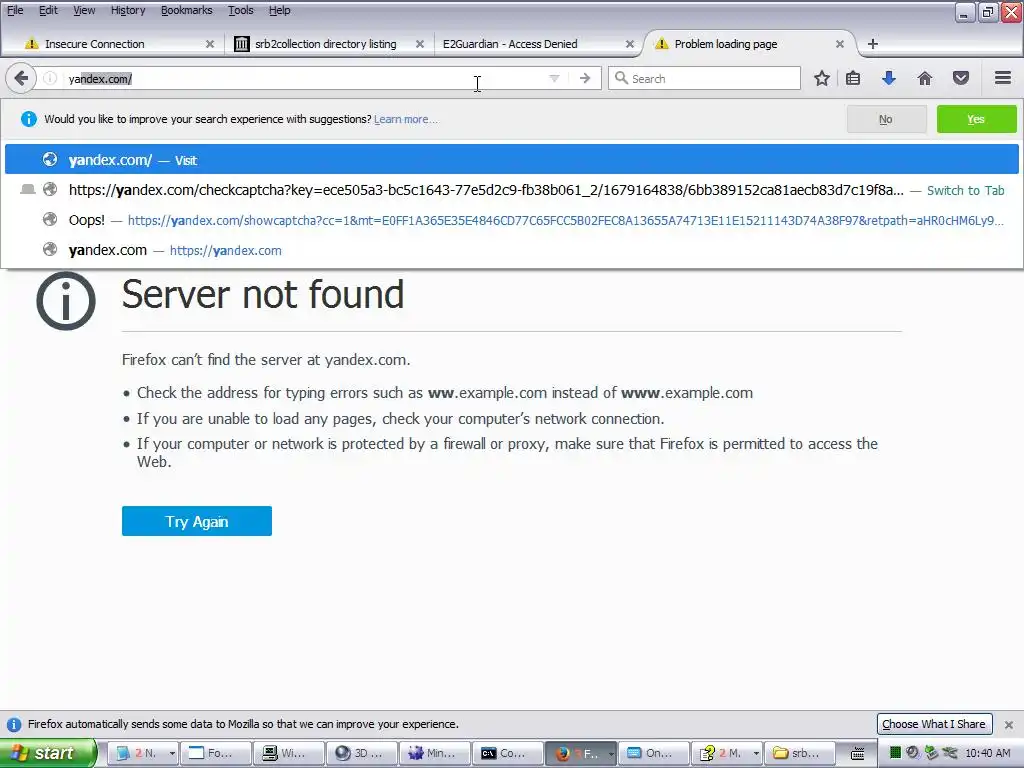Viewport: 1024px width, 768px height.
Task: Decline search suggestions with No
Action: 886,119
